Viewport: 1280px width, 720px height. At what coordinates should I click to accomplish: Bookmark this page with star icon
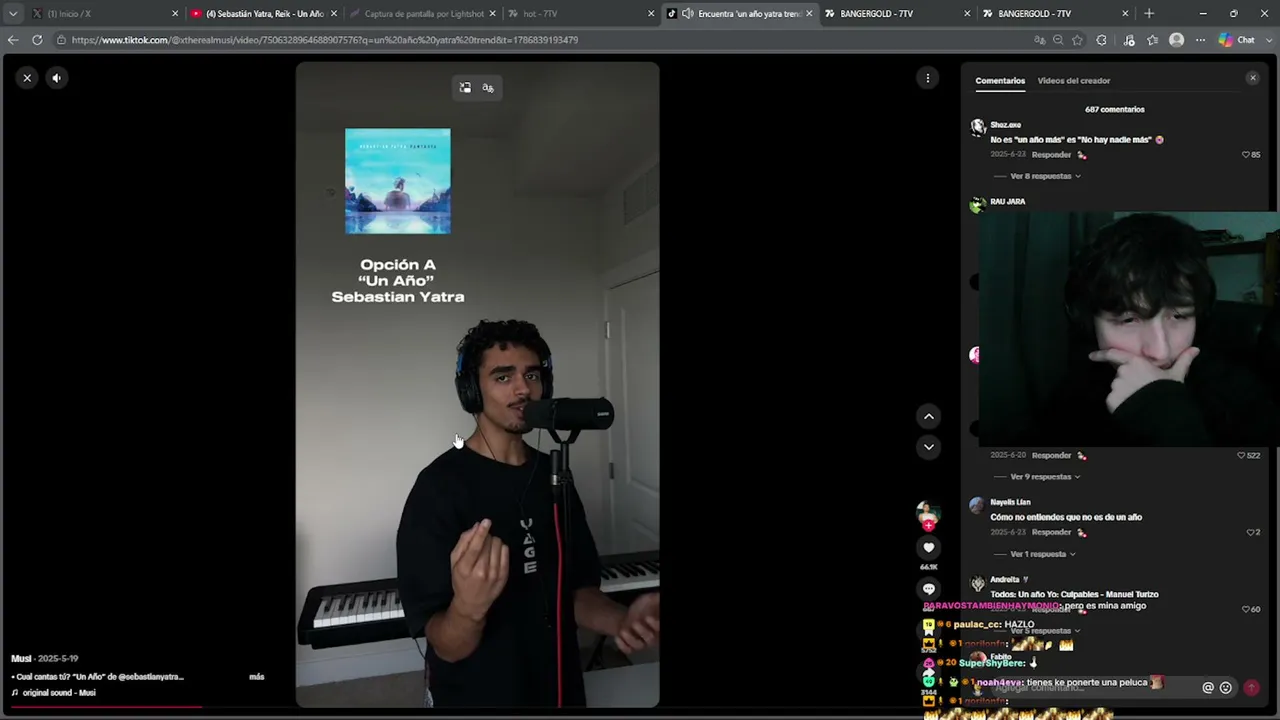(x=1077, y=40)
